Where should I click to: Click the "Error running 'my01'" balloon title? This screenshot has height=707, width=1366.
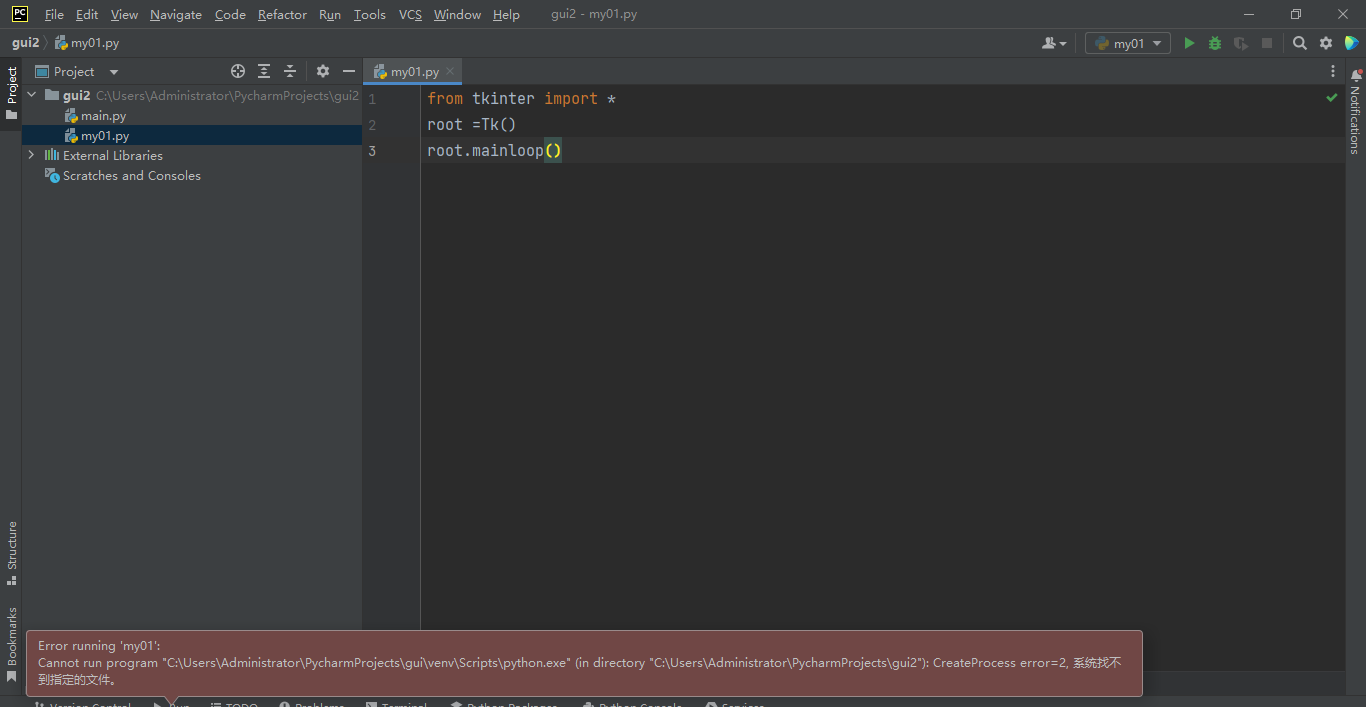click(x=99, y=646)
